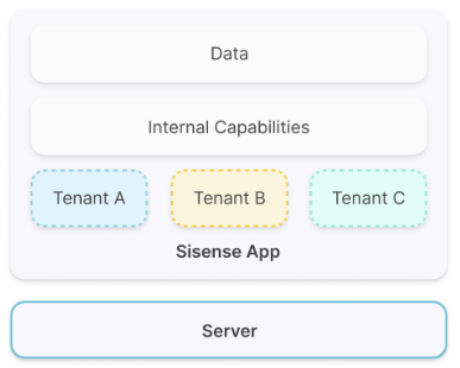The width and height of the screenshot is (460, 368).
Task: Select the yellow Tenant B block
Action: 230,198
